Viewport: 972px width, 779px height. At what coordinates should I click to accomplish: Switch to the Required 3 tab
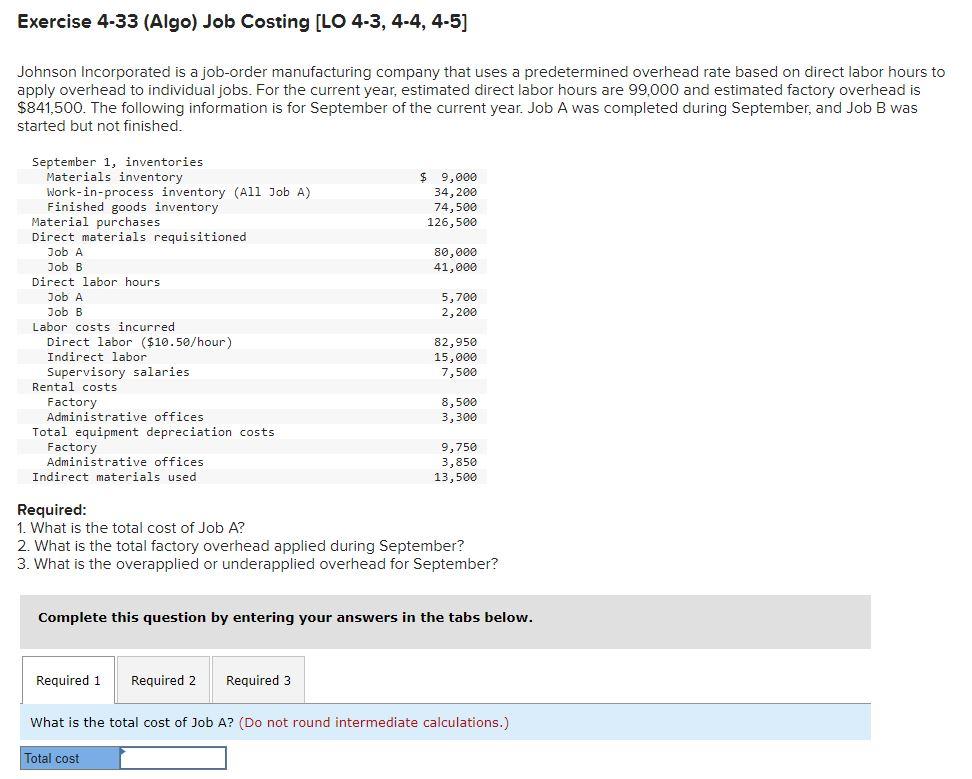pyautogui.click(x=258, y=680)
